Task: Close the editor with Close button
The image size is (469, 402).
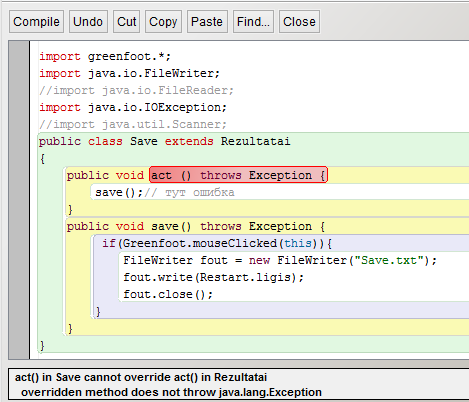Action: (x=299, y=22)
